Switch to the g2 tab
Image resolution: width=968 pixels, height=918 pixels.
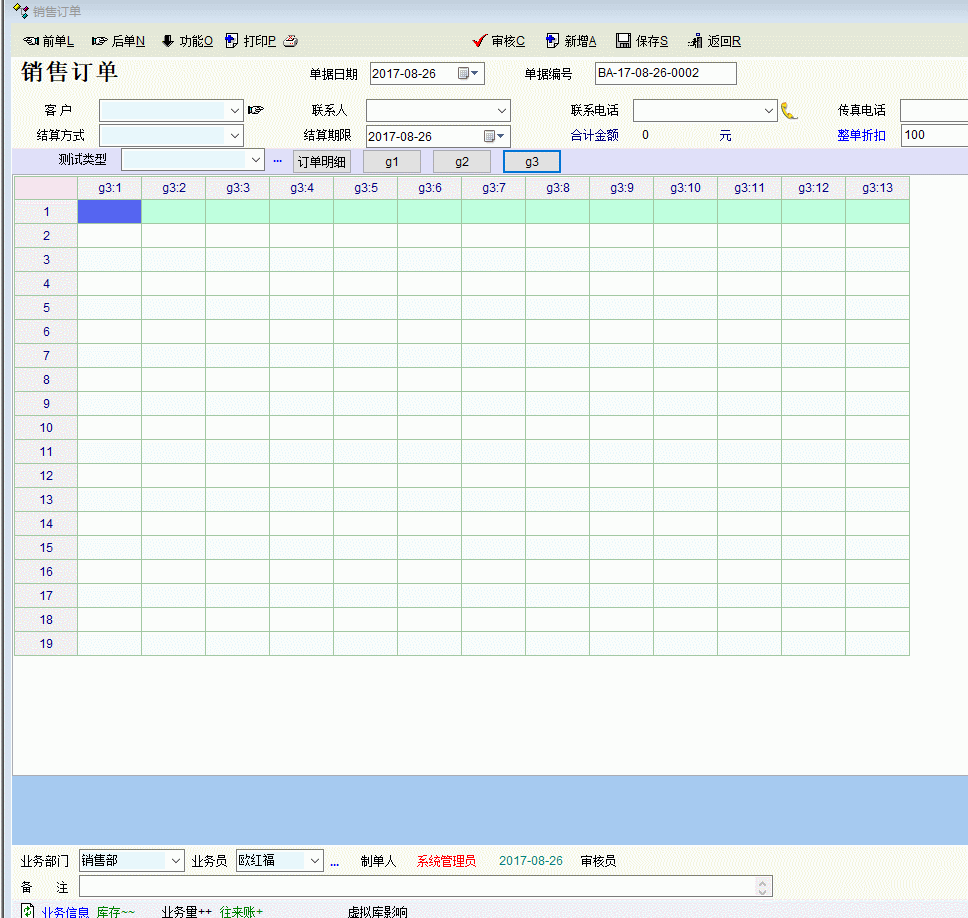[x=461, y=161]
